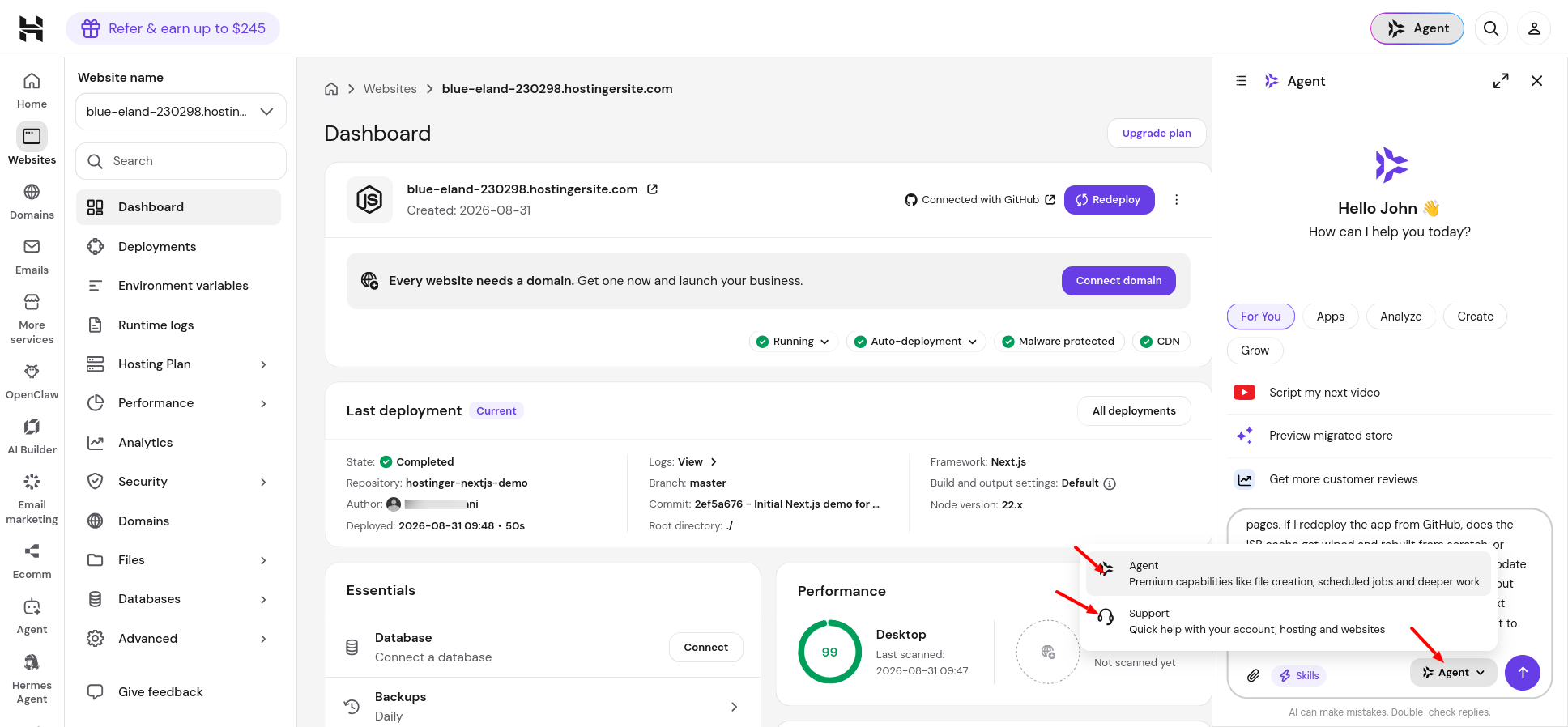Viewport: 1568px width, 727px height.
Task: Expand the Agent panel to fullscreen
Action: (1501, 81)
